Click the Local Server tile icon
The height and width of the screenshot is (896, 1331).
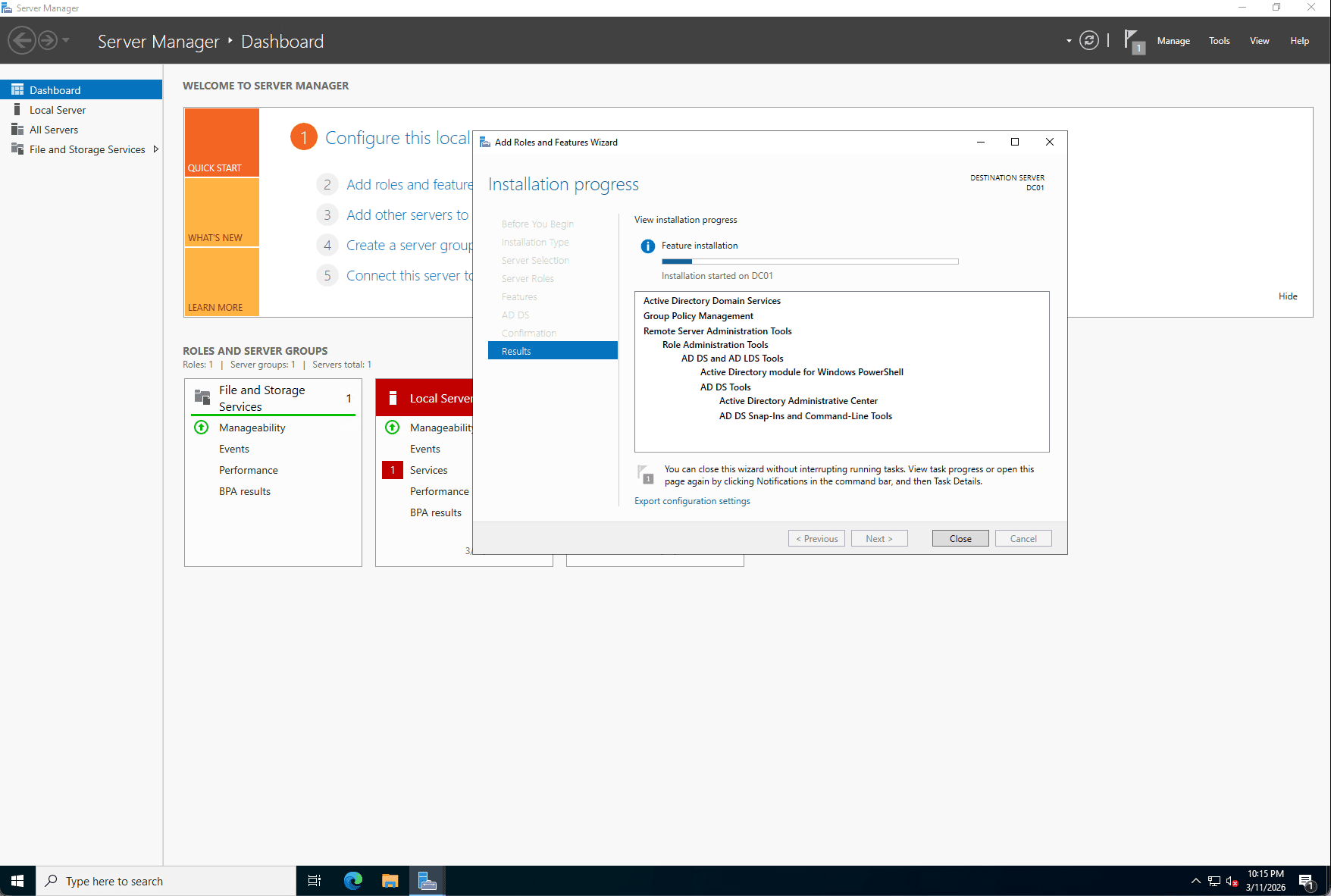coord(393,398)
